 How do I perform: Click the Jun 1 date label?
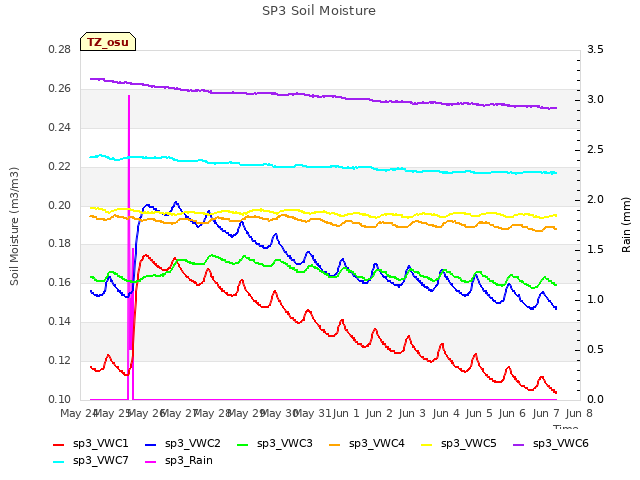pyautogui.click(x=346, y=413)
